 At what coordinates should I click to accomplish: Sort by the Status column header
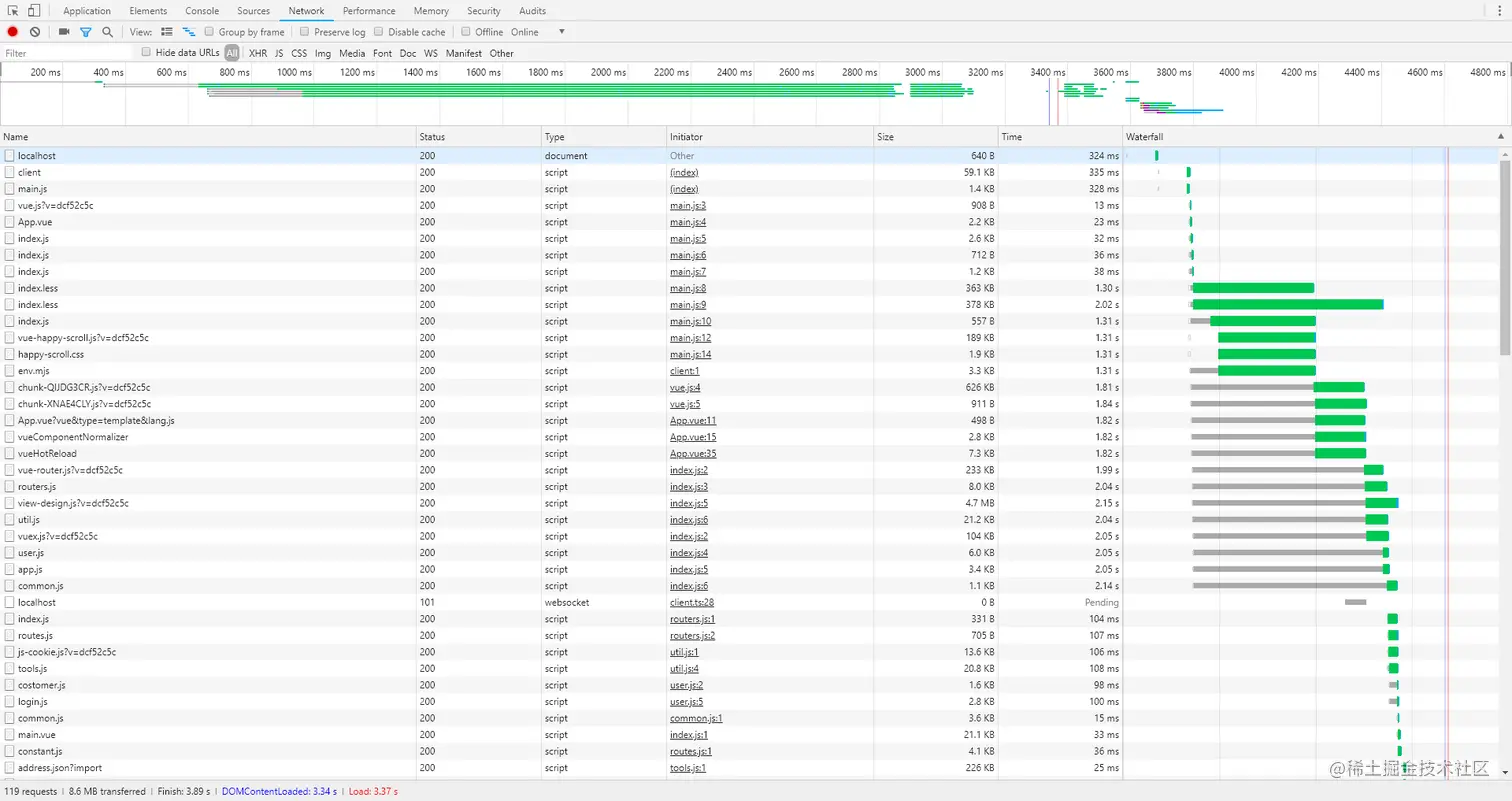[x=478, y=136]
